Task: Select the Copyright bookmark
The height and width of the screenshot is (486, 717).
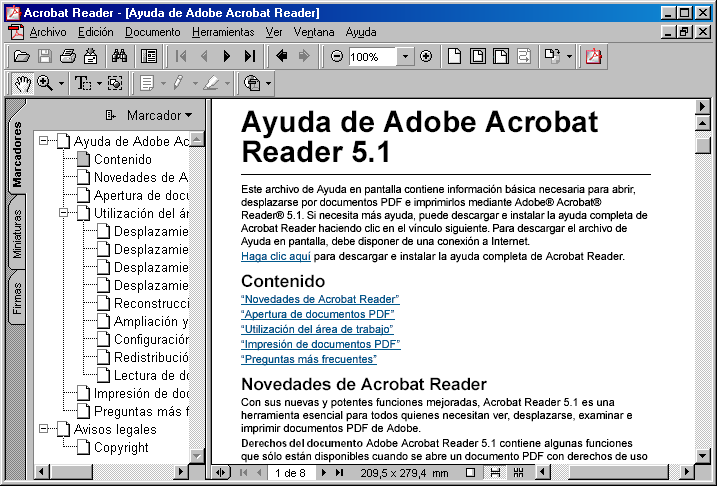Action: [x=121, y=448]
